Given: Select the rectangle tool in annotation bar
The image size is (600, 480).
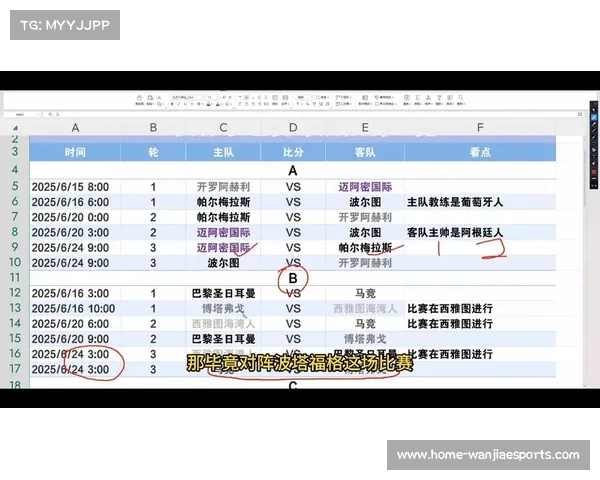Looking at the screenshot, I should [594, 144].
